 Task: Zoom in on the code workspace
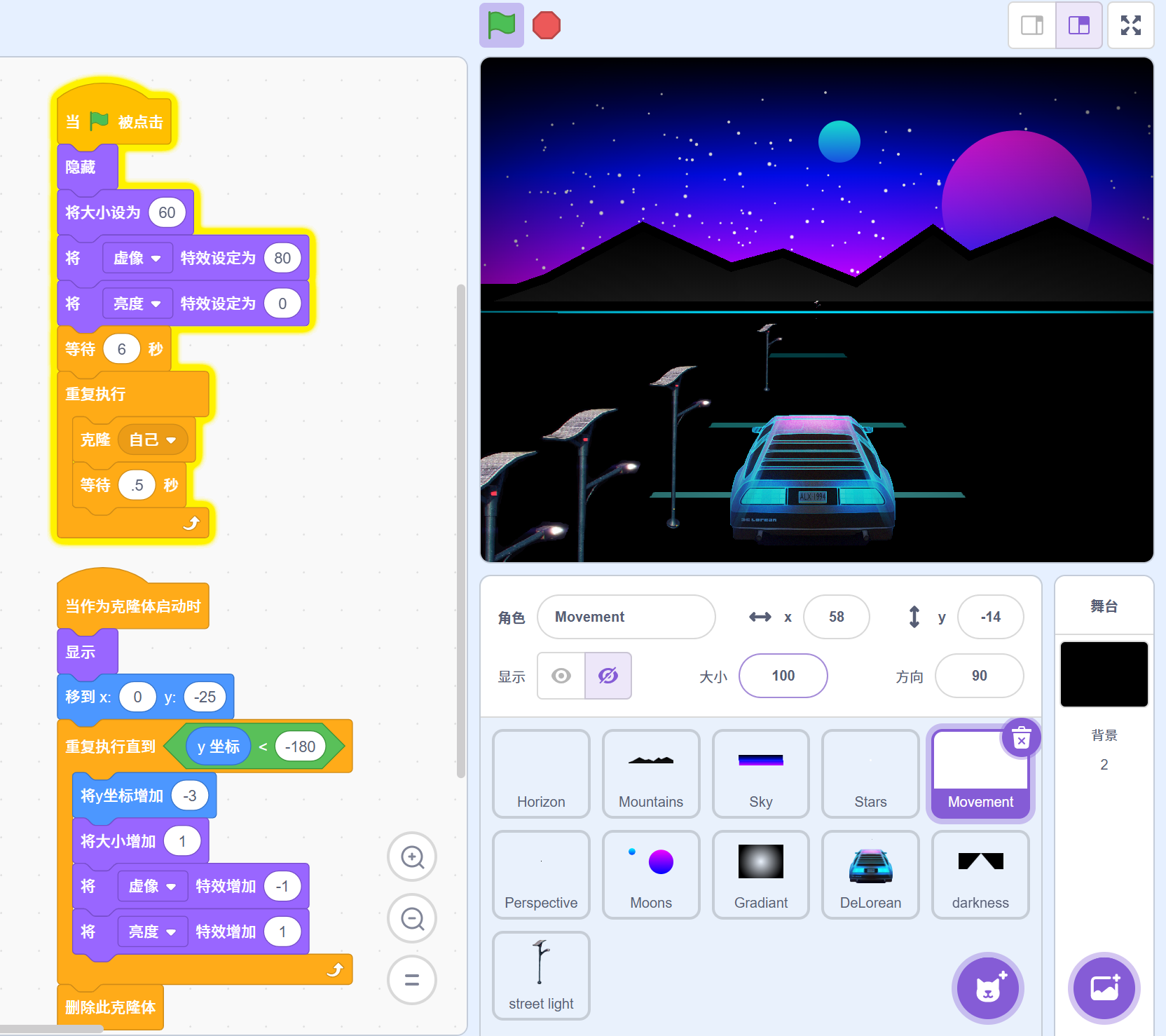click(412, 857)
